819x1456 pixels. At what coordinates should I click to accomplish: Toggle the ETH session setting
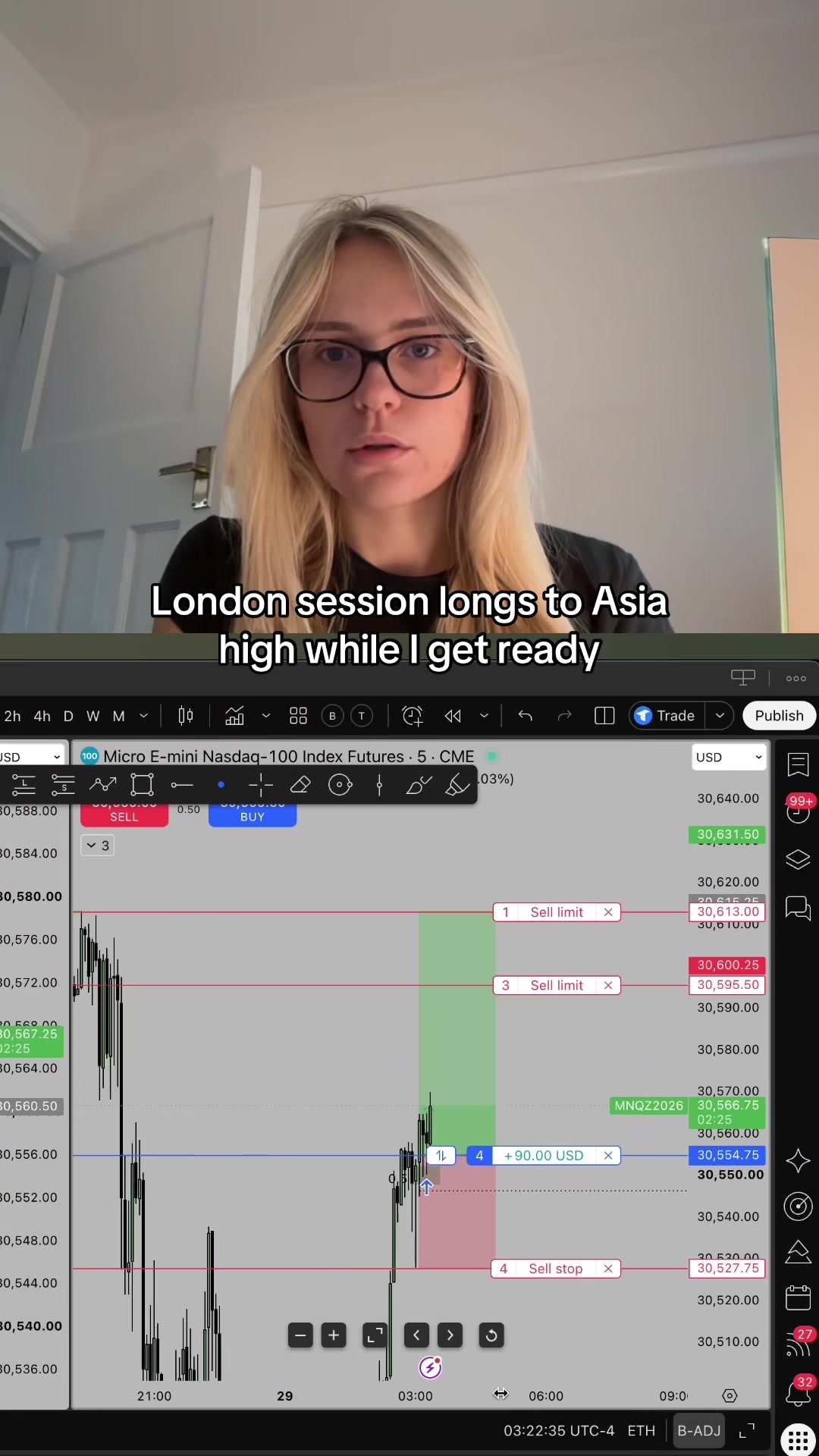pyautogui.click(x=641, y=1430)
